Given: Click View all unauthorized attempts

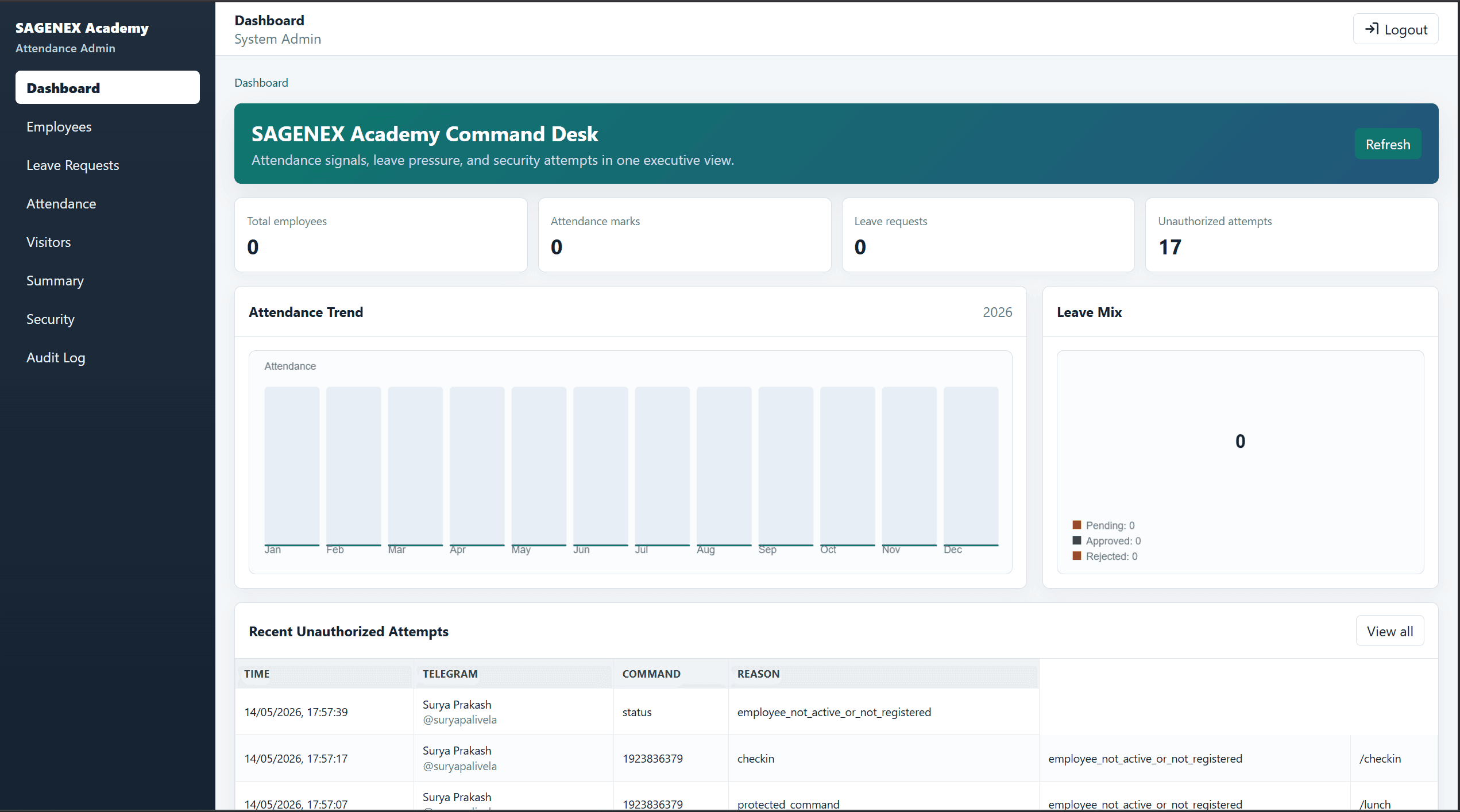Looking at the screenshot, I should click(x=1389, y=631).
